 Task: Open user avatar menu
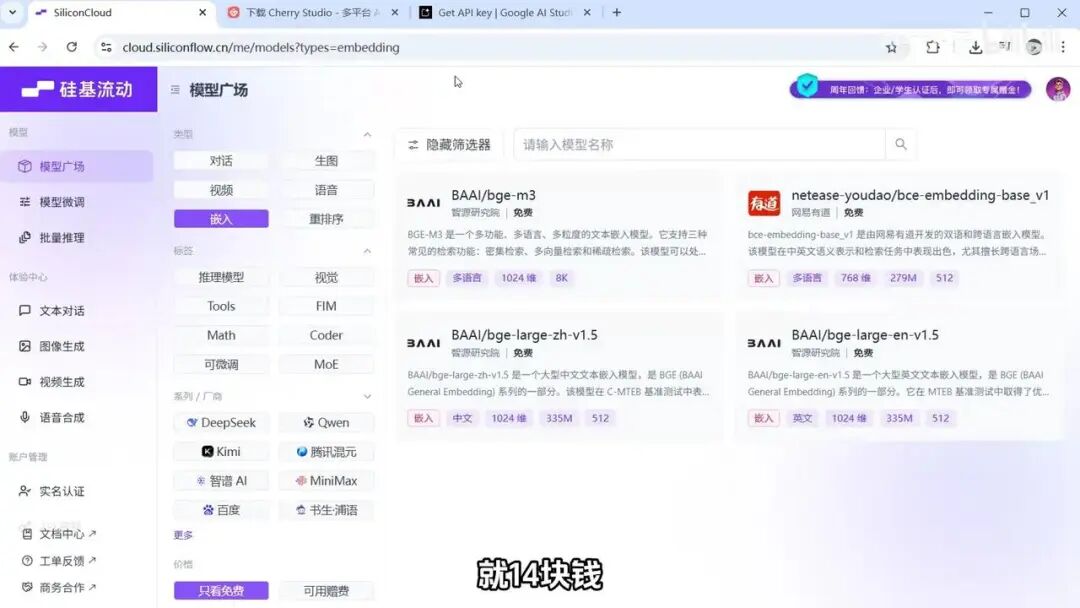(x=1057, y=90)
